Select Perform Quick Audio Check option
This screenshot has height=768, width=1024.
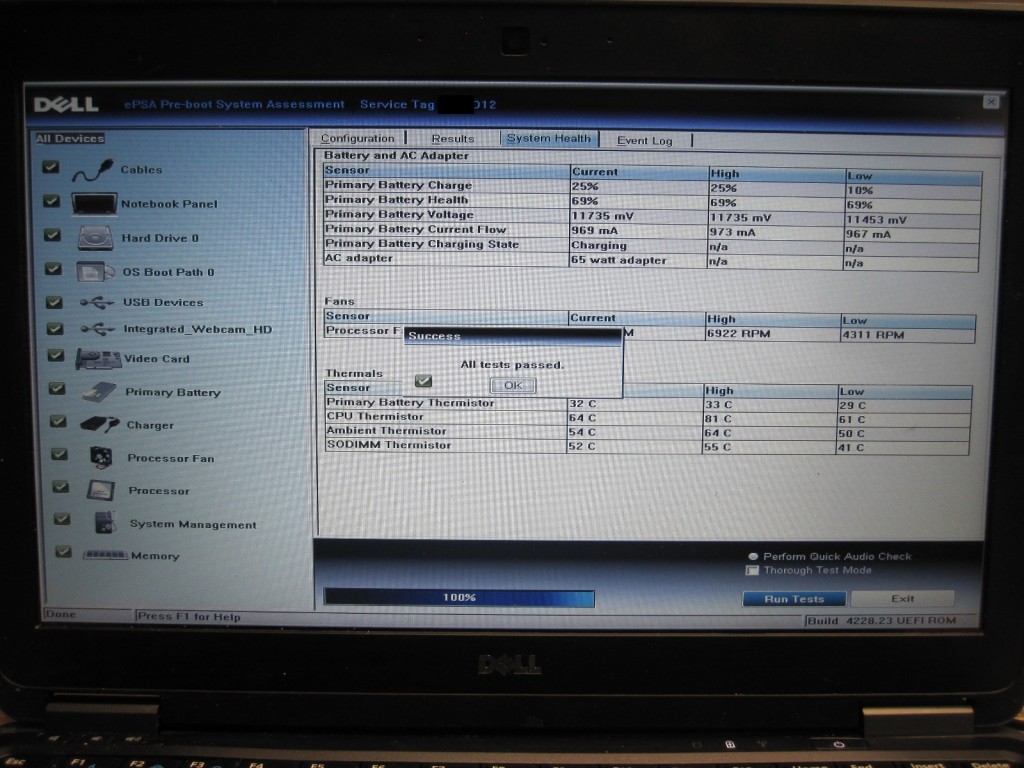click(753, 556)
